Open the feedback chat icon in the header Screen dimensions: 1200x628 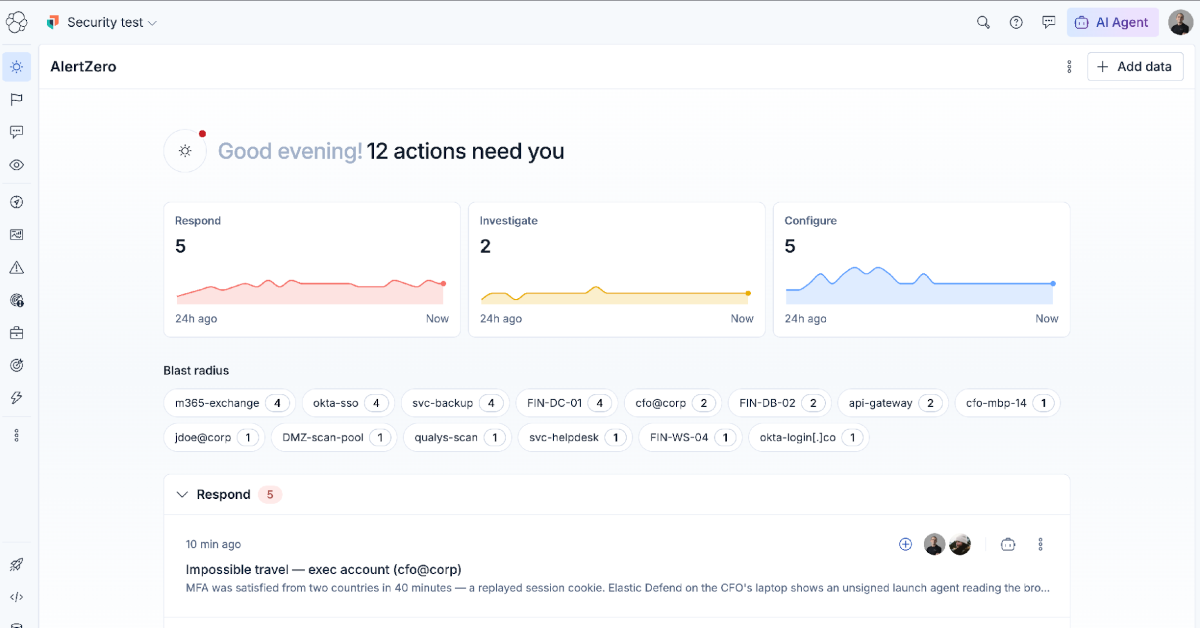pyautogui.click(x=1049, y=22)
